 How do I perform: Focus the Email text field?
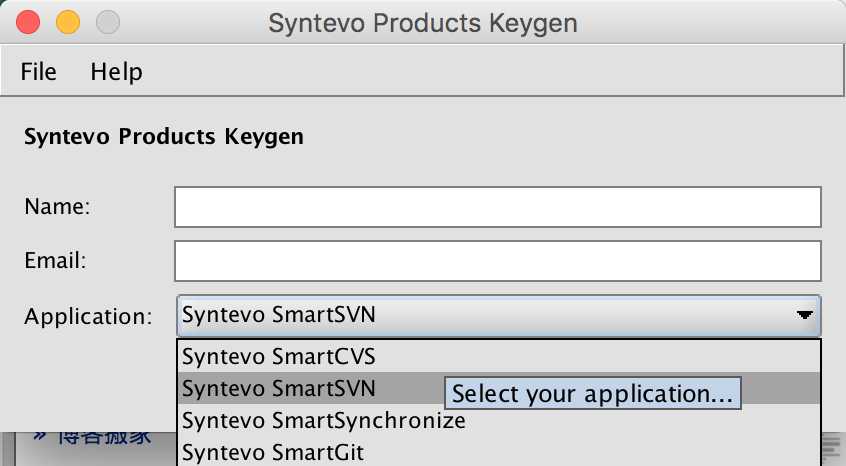pos(497,261)
